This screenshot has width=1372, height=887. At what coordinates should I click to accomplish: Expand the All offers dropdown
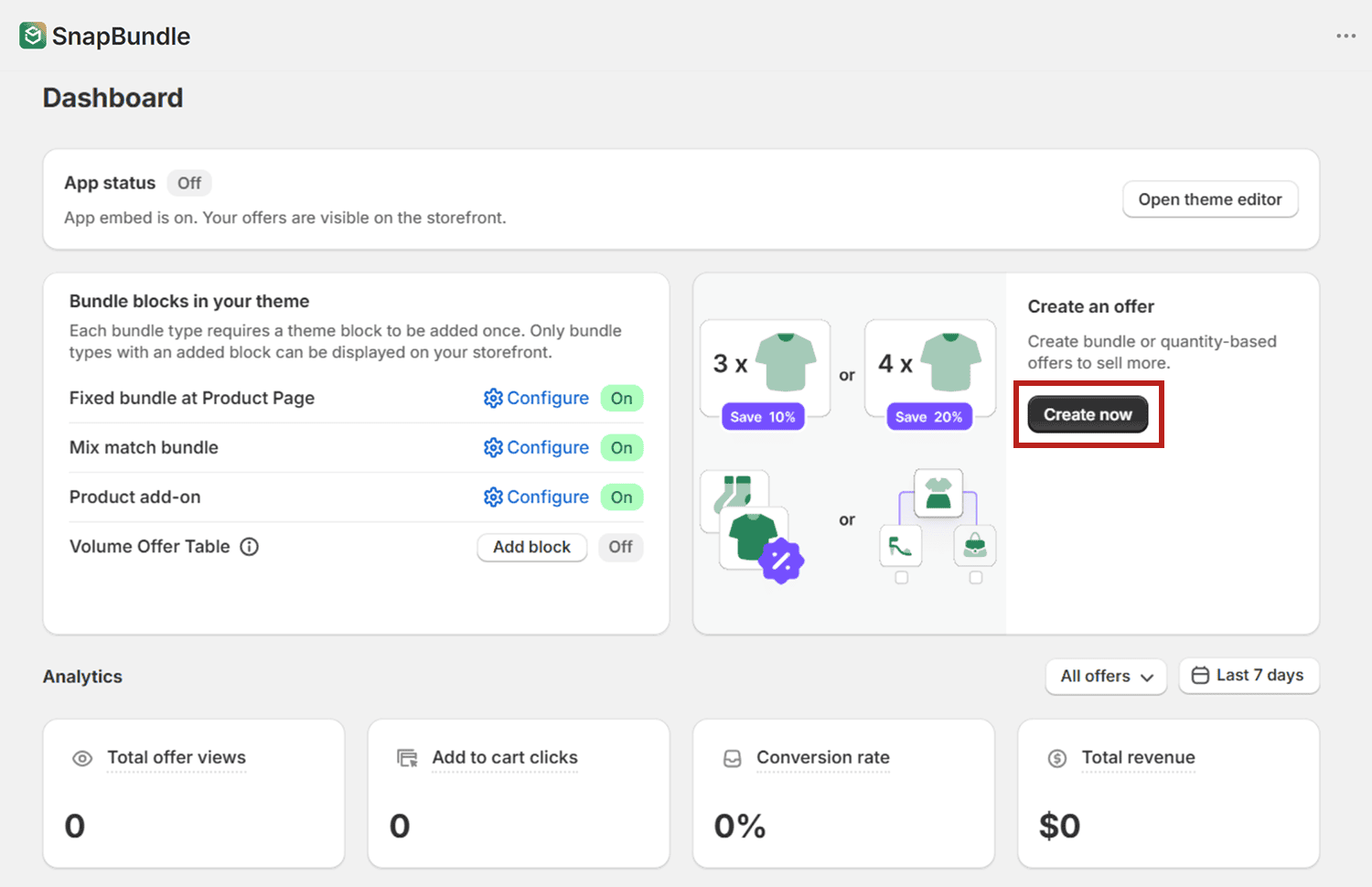1106,677
